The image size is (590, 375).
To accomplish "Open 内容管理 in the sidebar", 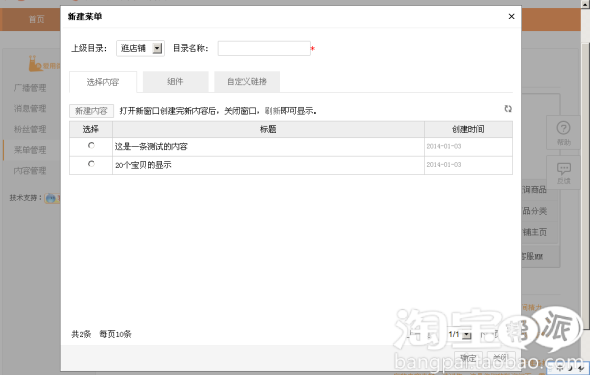I will click(30, 171).
